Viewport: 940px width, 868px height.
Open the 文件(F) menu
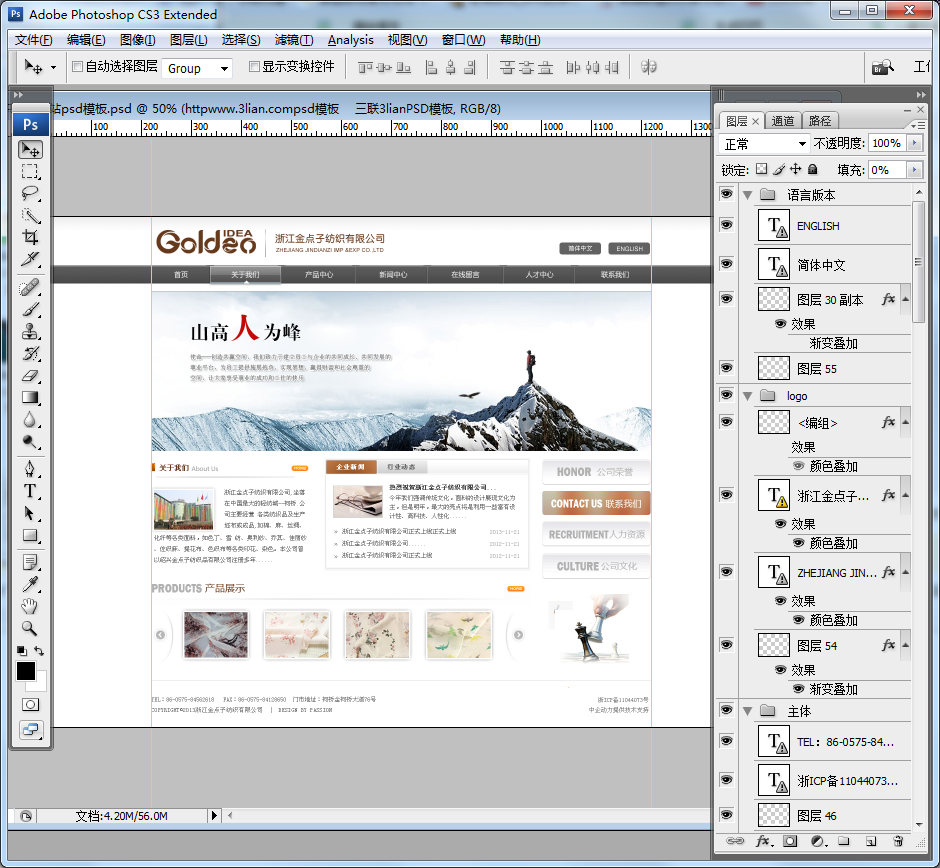pos(34,40)
